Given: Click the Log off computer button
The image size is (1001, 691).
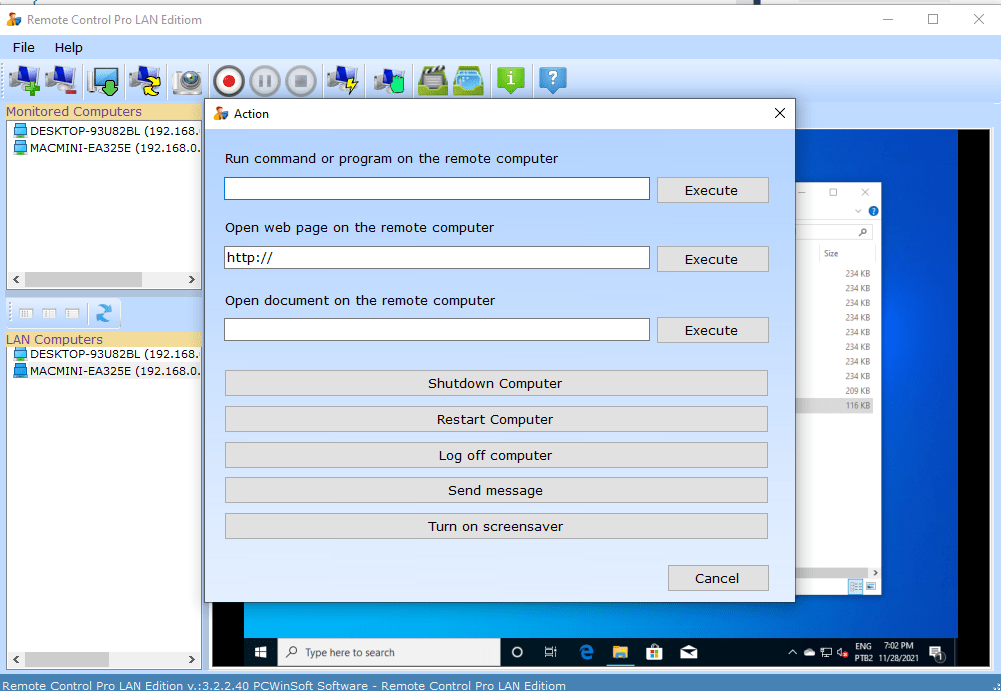Looking at the screenshot, I should coord(496,455).
